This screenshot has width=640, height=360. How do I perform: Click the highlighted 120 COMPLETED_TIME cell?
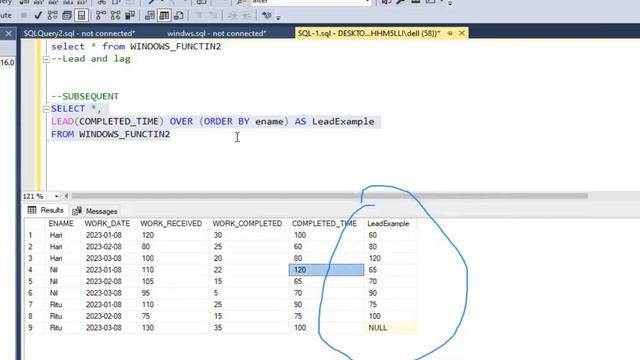tap(326, 270)
